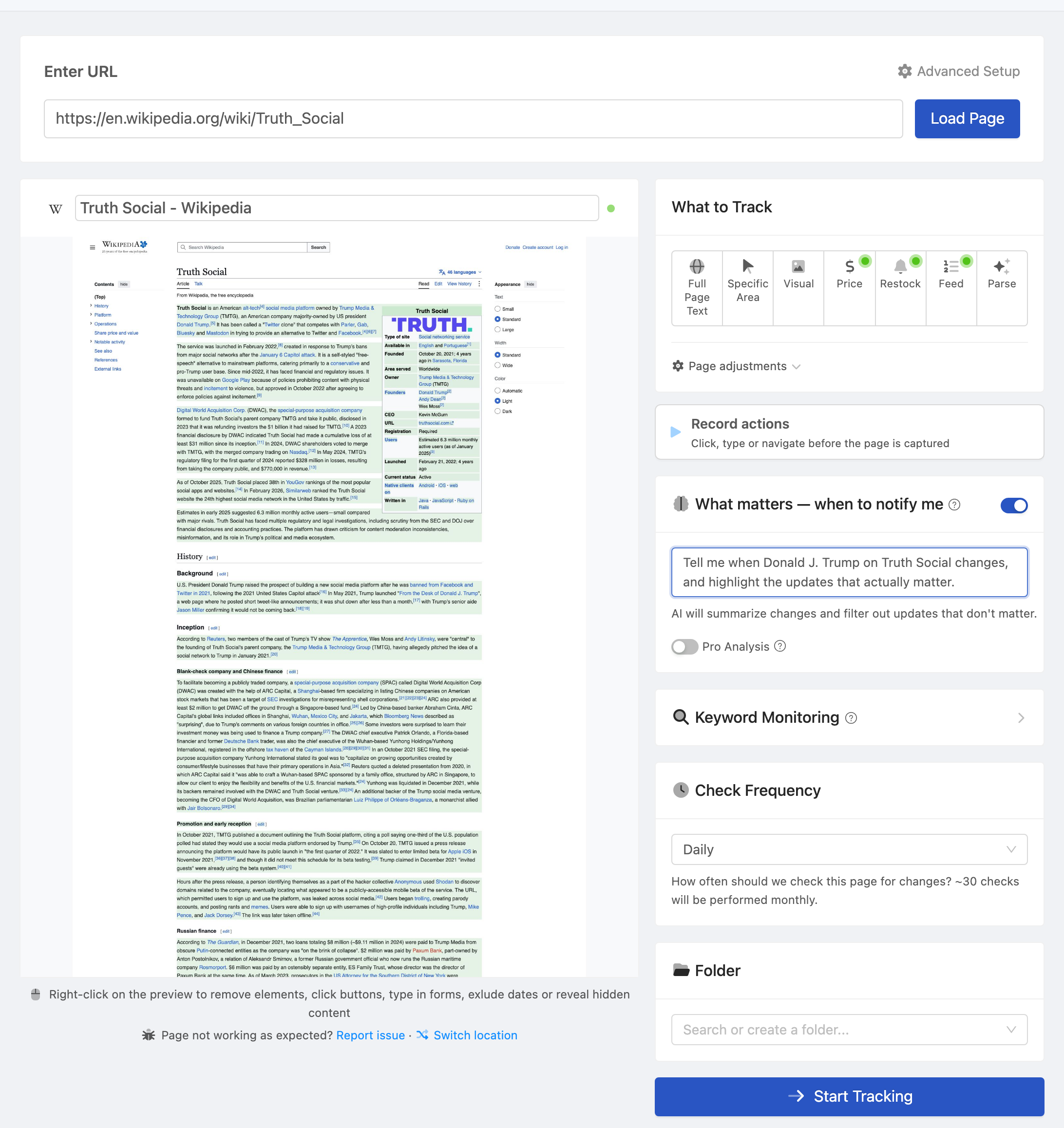The width and height of the screenshot is (1064, 1128).
Task: Click the Record actions play icon
Action: (675, 432)
